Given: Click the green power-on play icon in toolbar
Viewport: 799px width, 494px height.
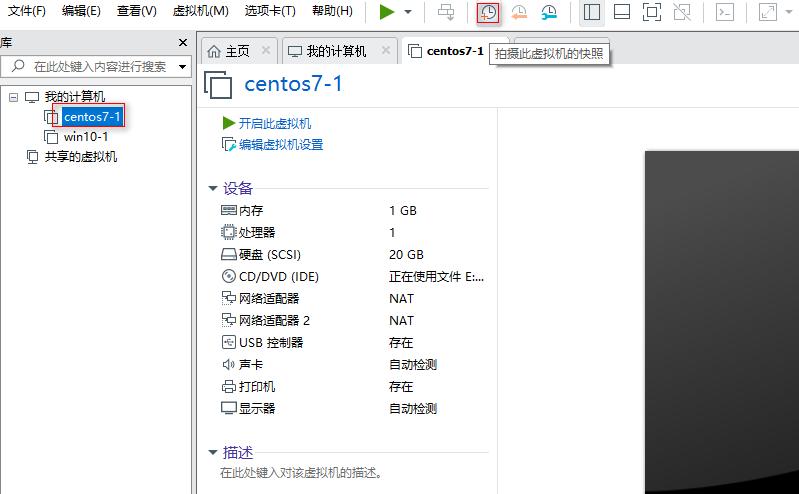Looking at the screenshot, I should (387, 12).
